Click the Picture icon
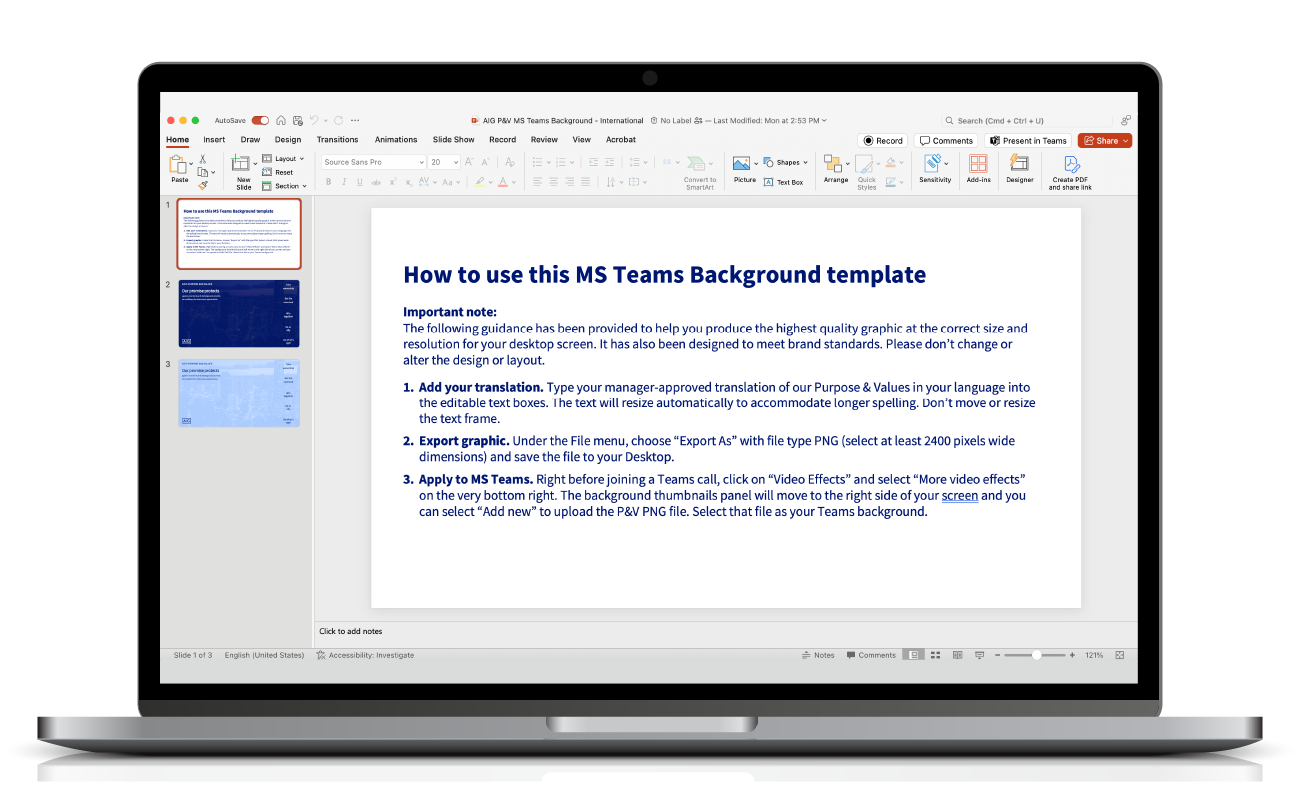This screenshot has height=800, width=1300. (x=741, y=163)
